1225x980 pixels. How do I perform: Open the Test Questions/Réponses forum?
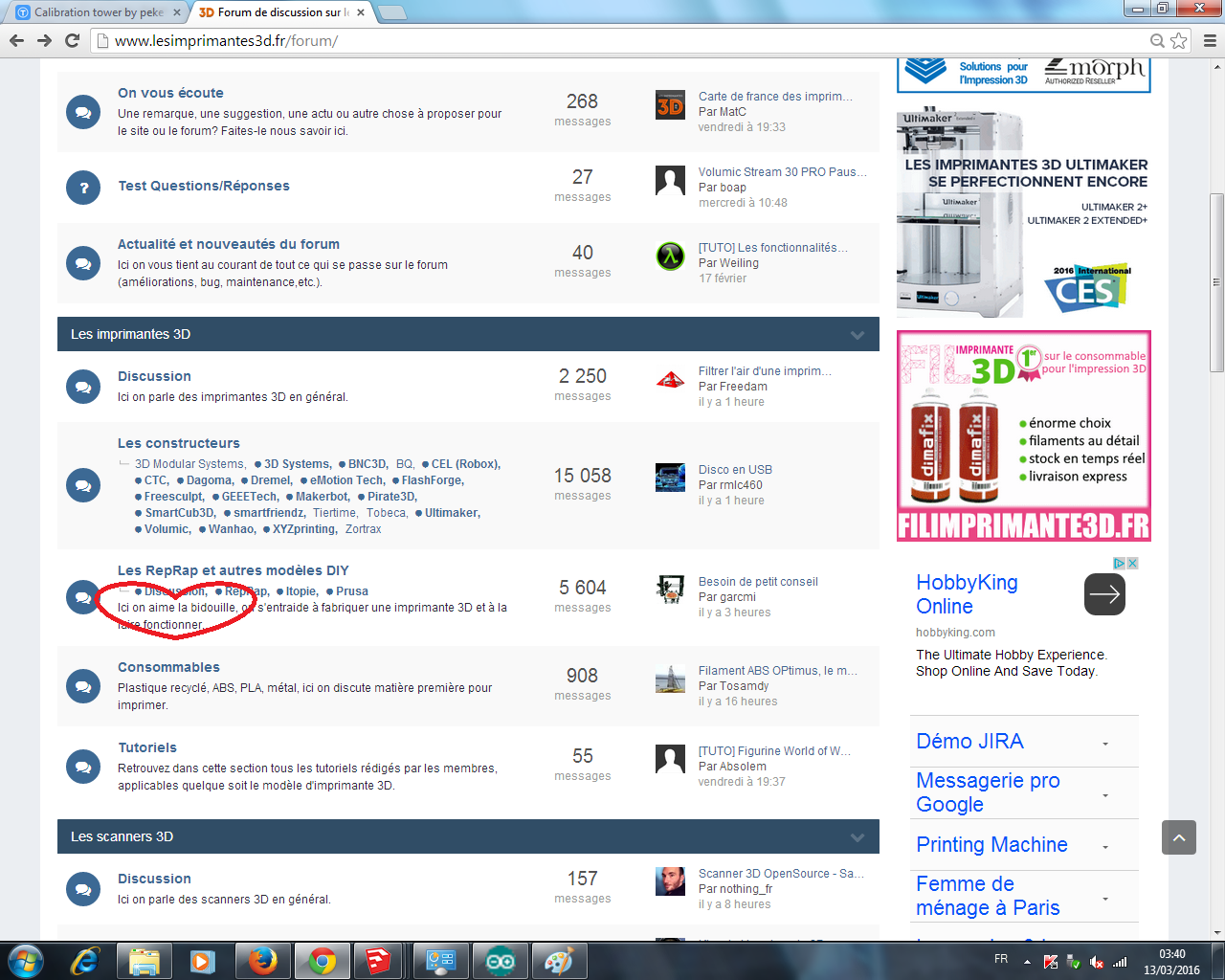(x=204, y=186)
